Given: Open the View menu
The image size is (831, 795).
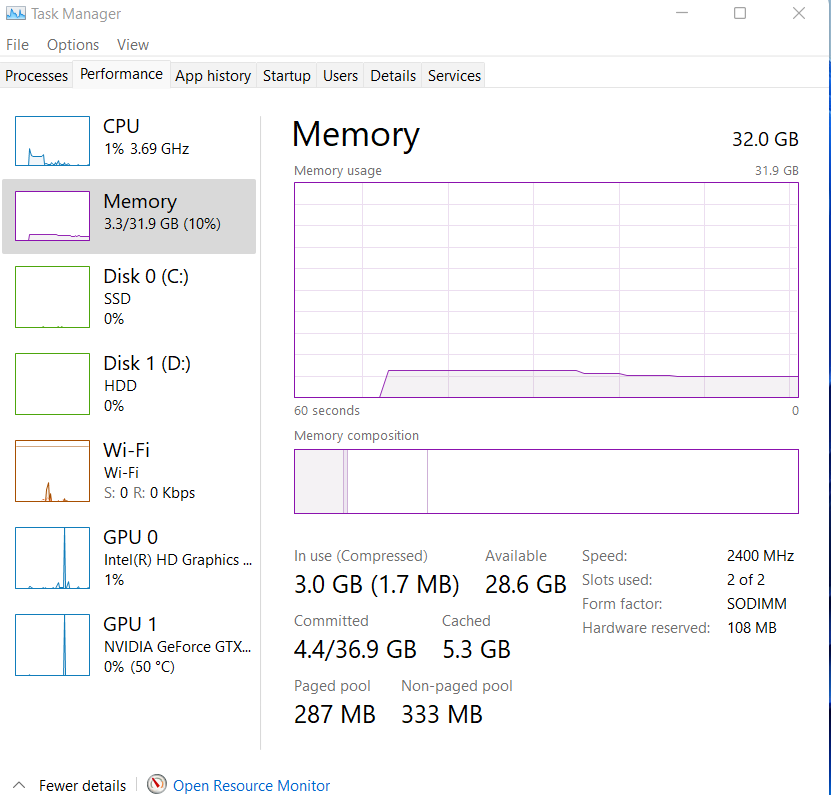Looking at the screenshot, I should pyautogui.click(x=133, y=45).
